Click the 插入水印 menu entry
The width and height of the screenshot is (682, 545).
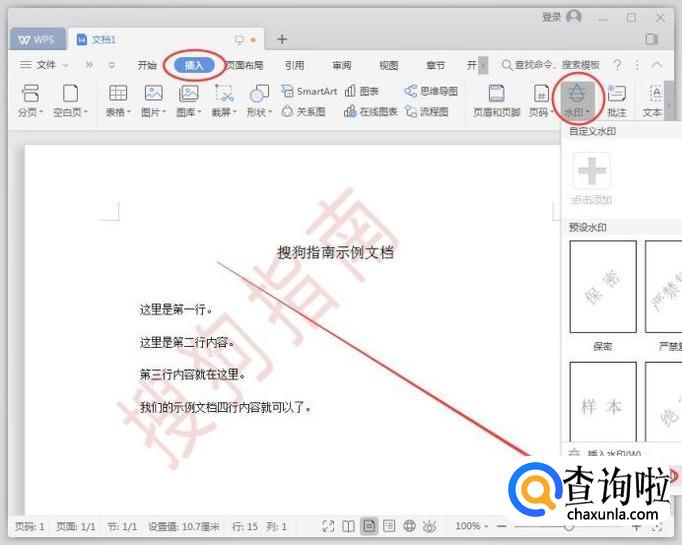point(613,454)
